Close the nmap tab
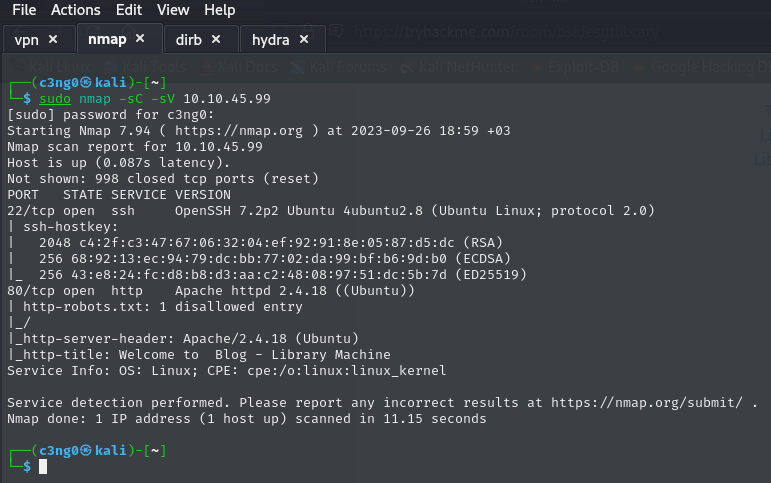Screen dimensions: 771x483 pyautogui.click(x=140, y=38)
